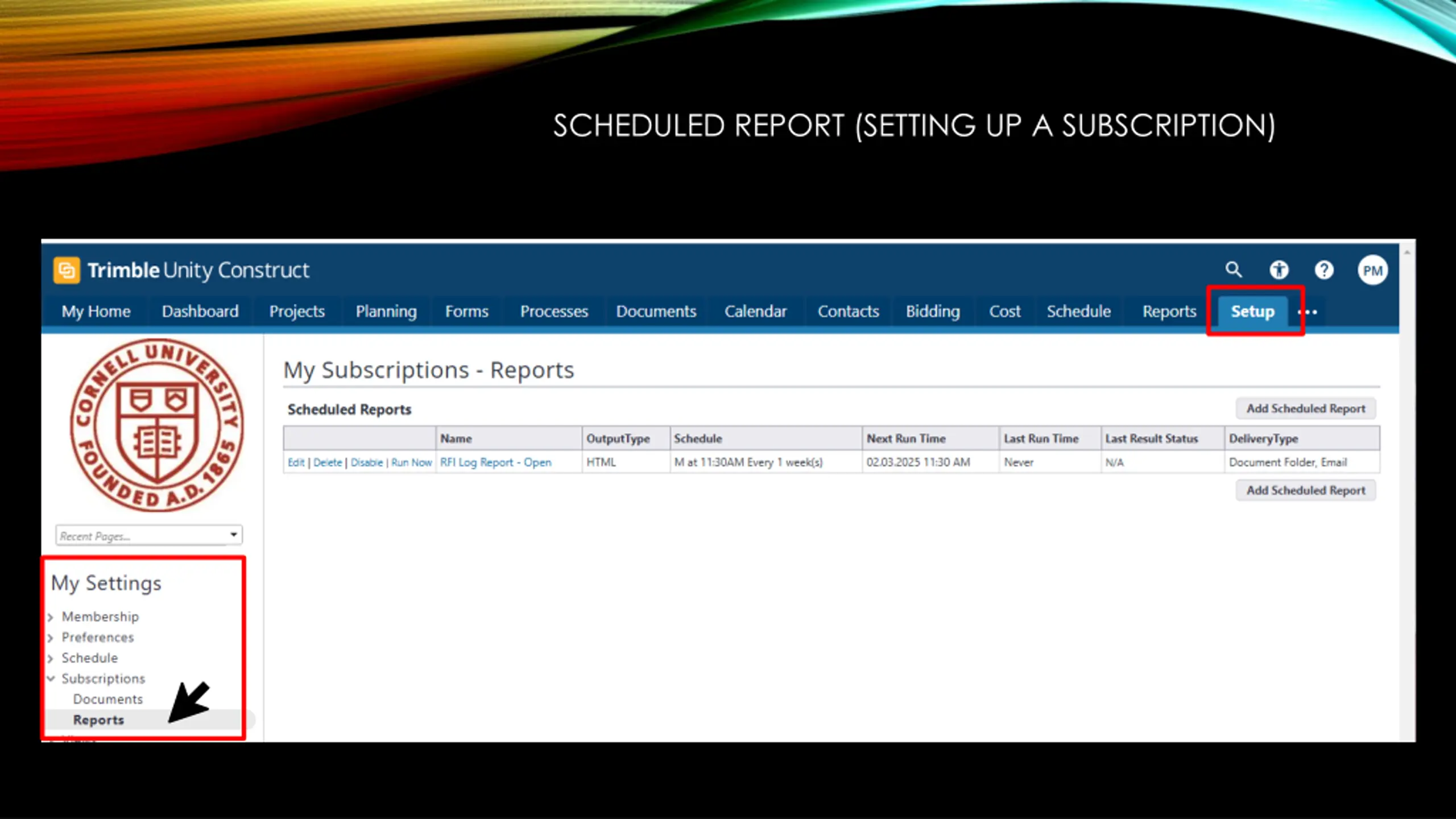Select Documents under Subscriptions
Image resolution: width=1456 pixels, height=819 pixels.
(x=108, y=699)
